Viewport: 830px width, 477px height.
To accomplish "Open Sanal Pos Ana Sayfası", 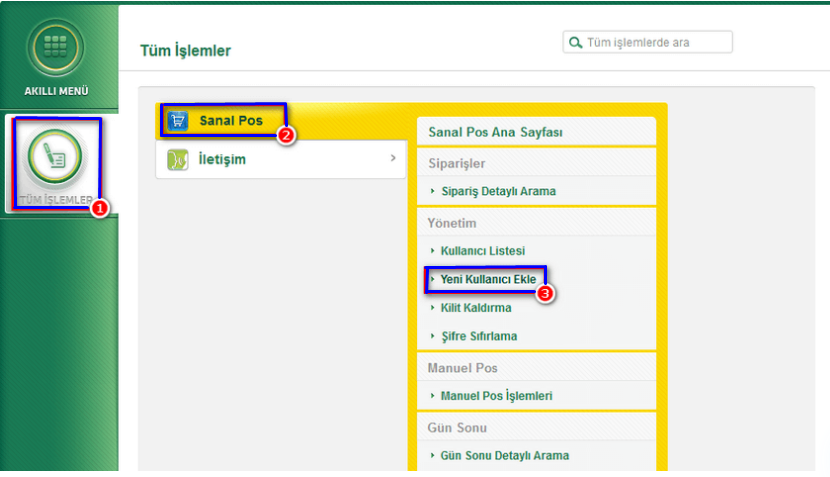I will [x=497, y=132].
